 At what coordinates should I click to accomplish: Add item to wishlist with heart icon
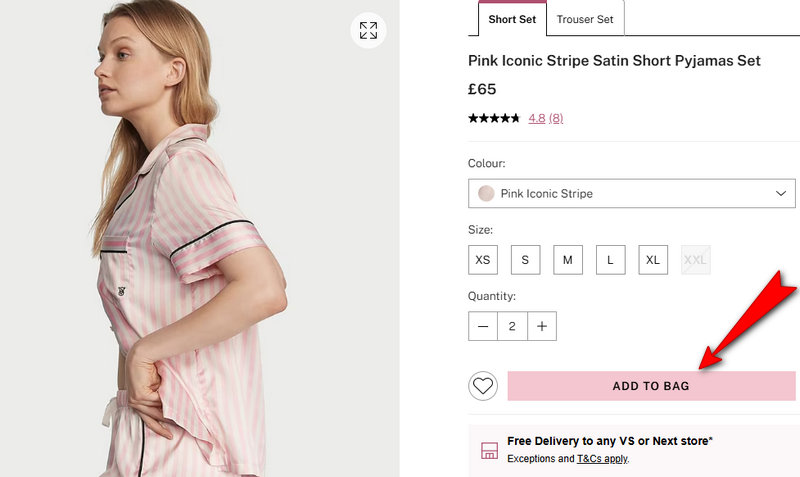[x=483, y=386]
